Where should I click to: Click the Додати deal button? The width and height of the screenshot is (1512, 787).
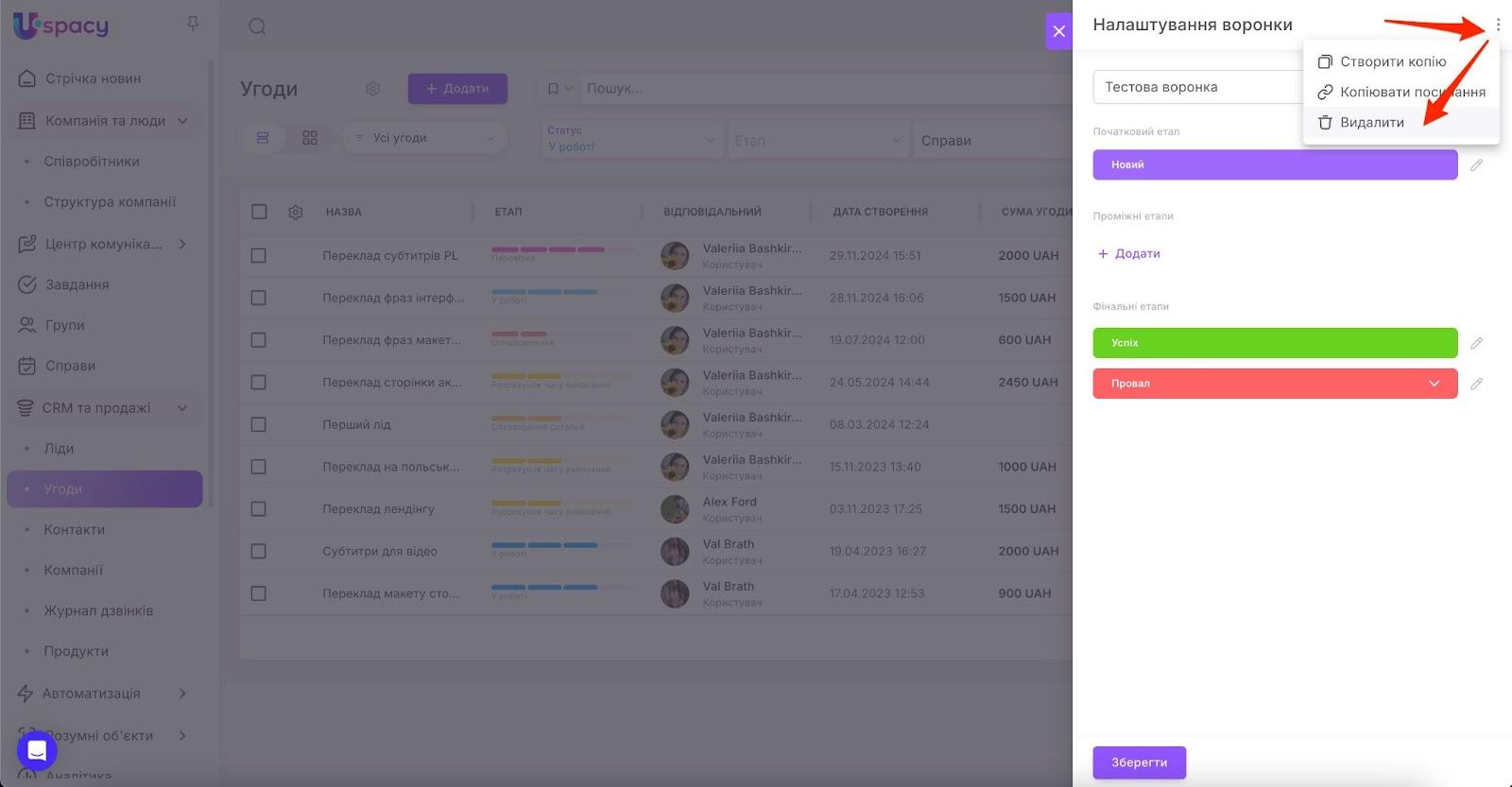(457, 89)
